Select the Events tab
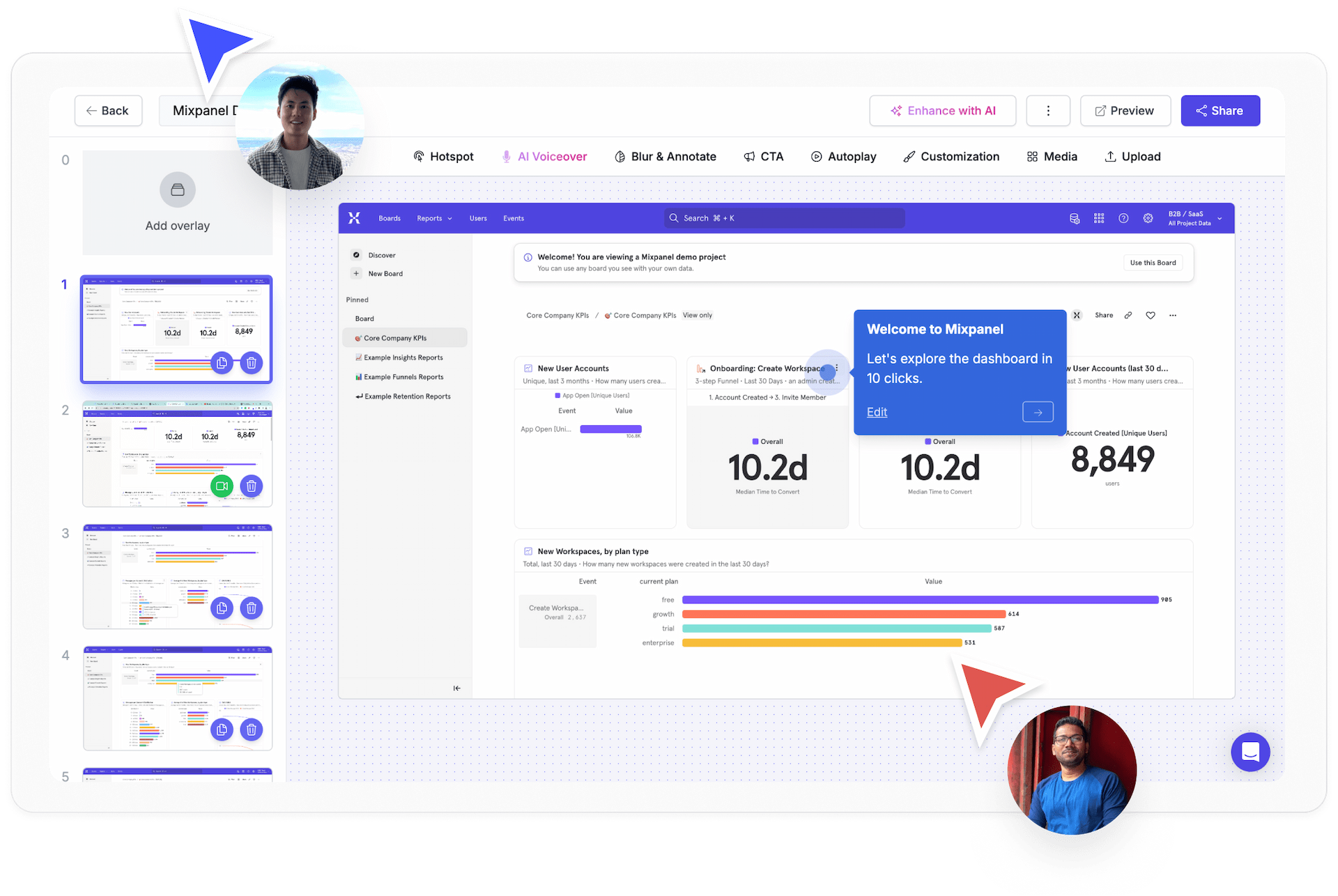Viewport: 1338px width, 896px height. point(513,218)
